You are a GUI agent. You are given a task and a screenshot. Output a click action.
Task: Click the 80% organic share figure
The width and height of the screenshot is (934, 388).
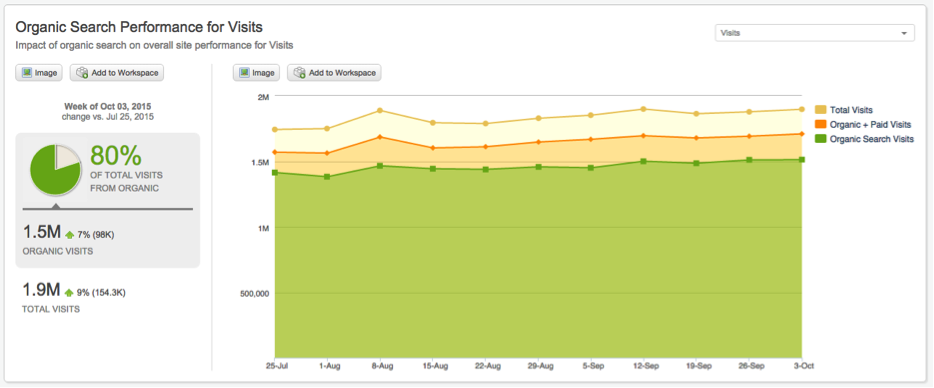pos(116,156)
